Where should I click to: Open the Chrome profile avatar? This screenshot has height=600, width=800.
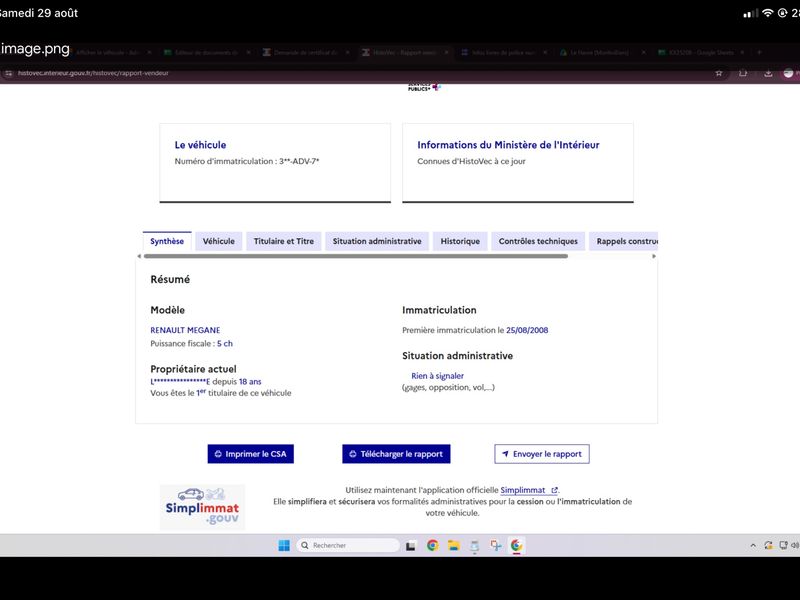coord(789,73)
